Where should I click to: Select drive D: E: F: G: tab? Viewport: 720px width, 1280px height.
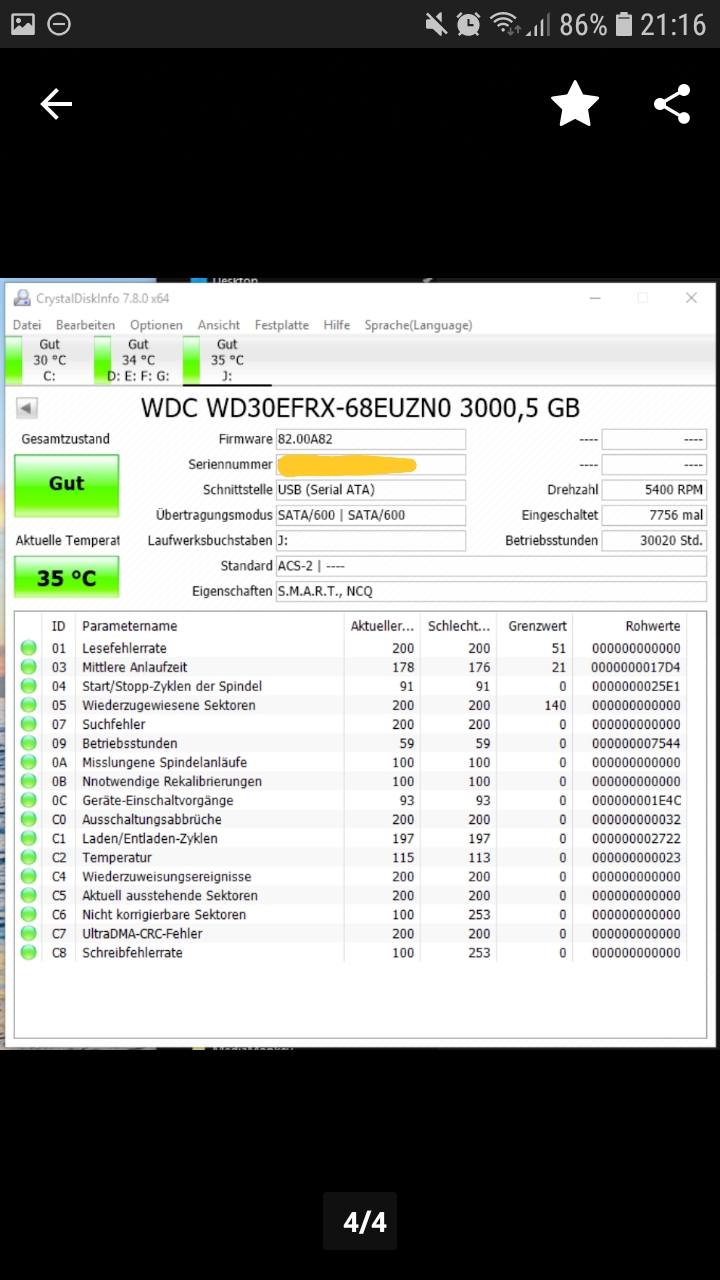coord(138,360)
